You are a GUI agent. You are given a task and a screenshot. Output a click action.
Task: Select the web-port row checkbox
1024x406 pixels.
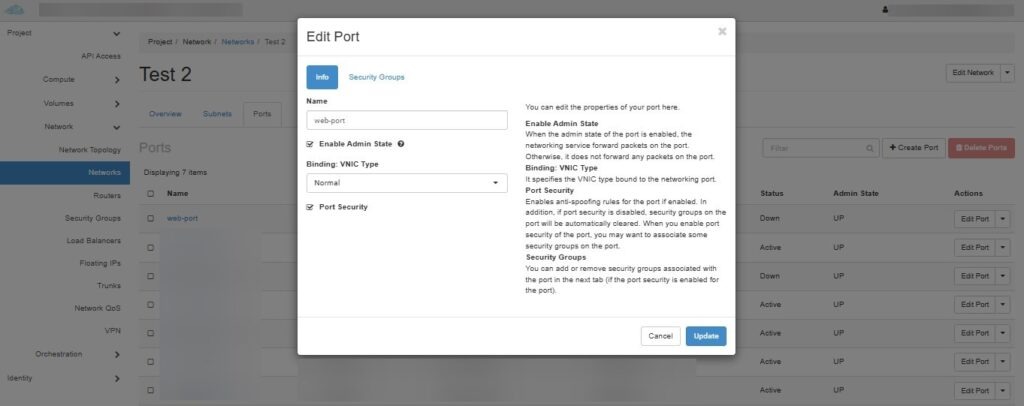tap(151, 219)
